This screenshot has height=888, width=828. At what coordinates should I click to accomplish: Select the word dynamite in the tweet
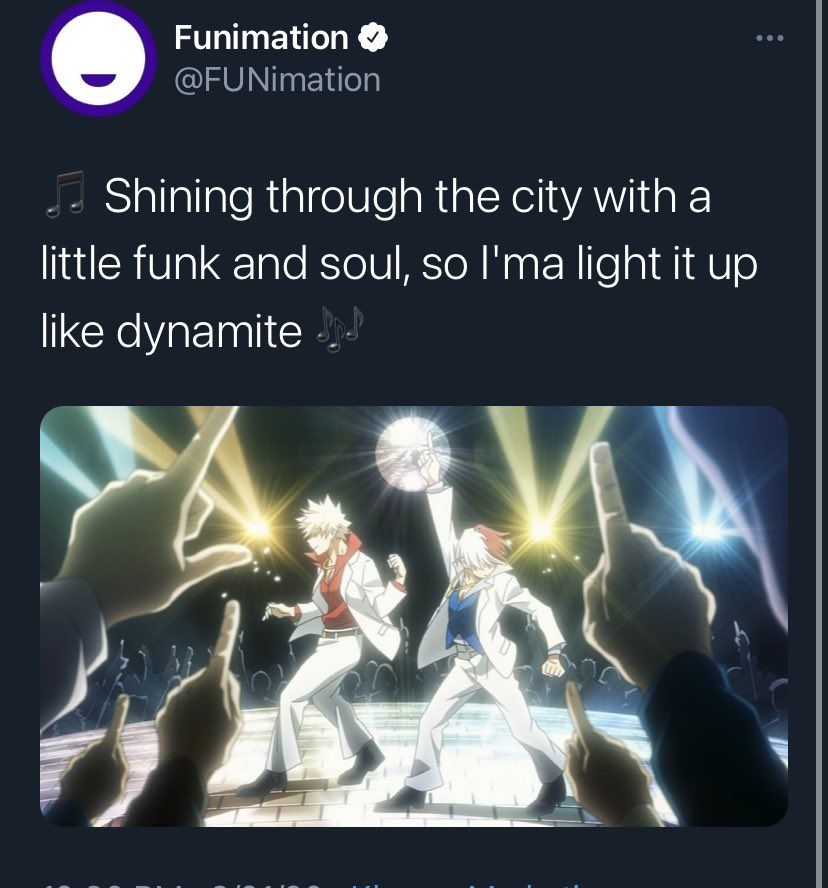209,332
